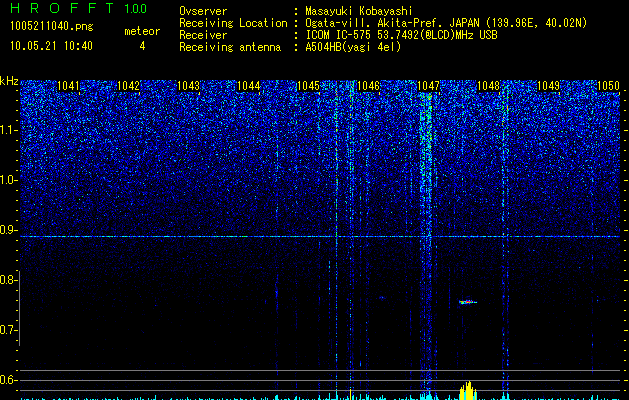Click the faint echo just right of 1046
Image resolution: width=629 pixels, height=400 pixels.
pyautogui.click(x=382, y=297)
